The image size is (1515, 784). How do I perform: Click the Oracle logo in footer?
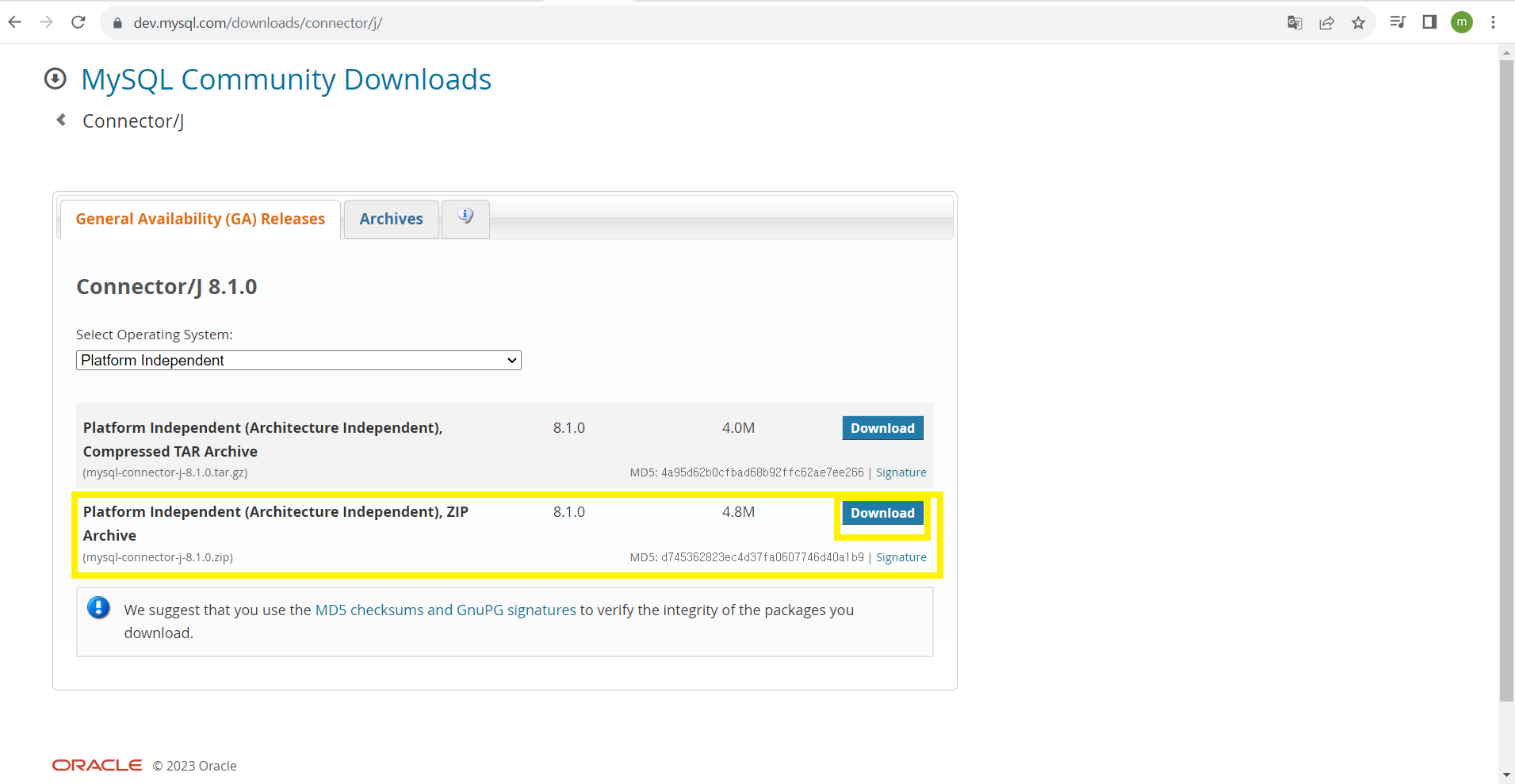(98, 765)
